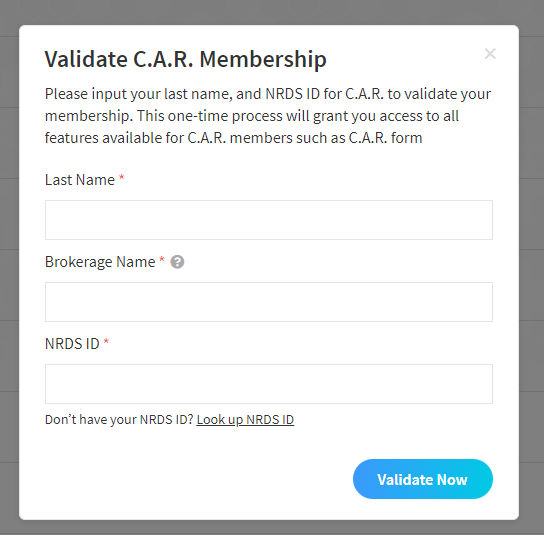Activate the NRDS ID input field

tap(269, 384)
